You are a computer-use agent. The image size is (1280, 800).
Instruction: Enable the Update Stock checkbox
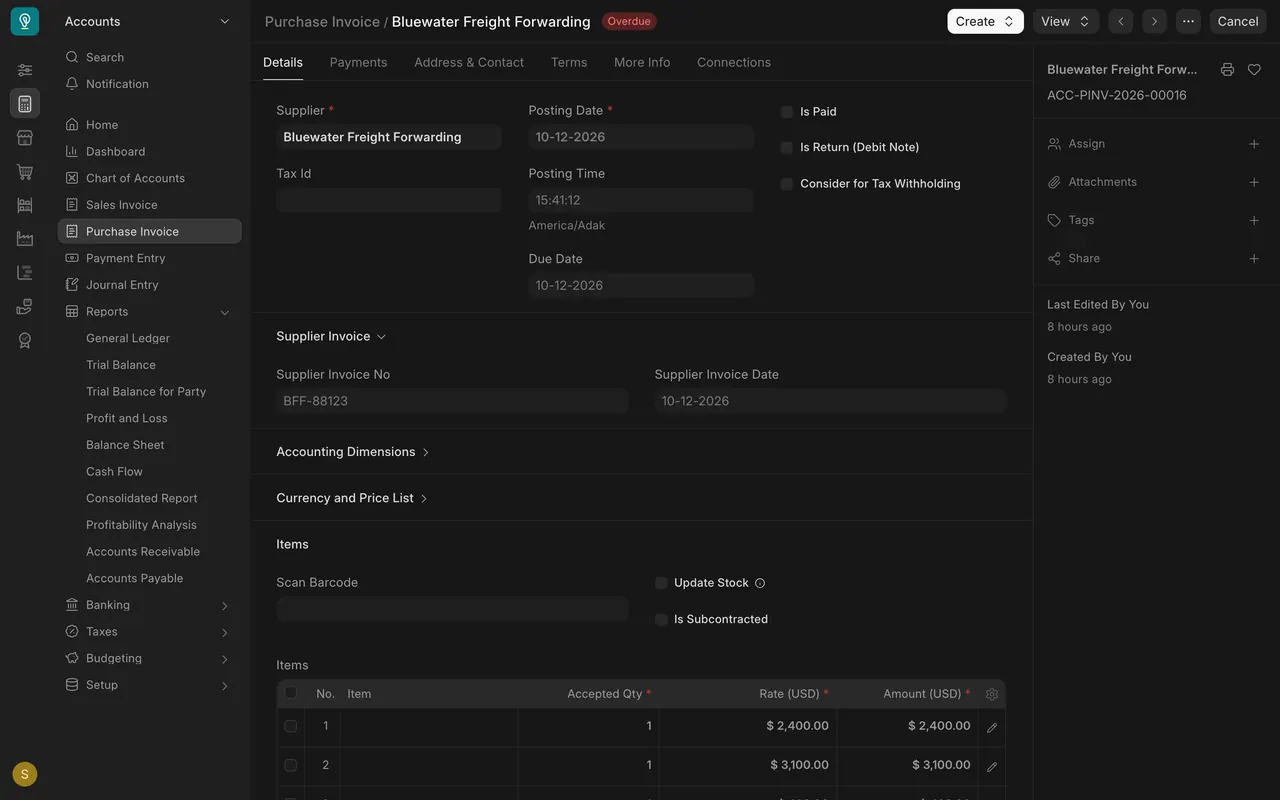pos(661,583)
